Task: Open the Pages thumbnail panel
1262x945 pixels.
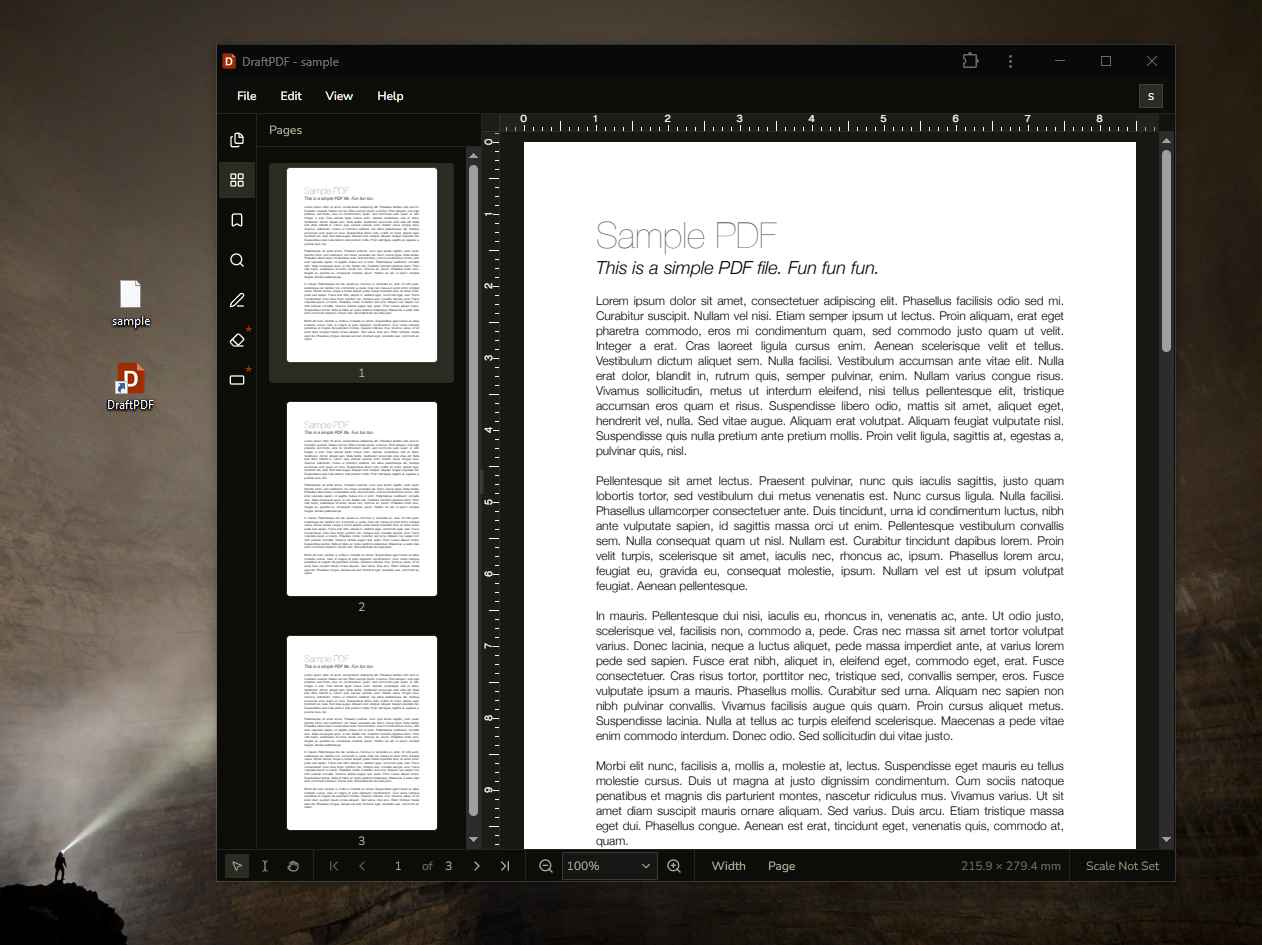Action: point(237,180)
